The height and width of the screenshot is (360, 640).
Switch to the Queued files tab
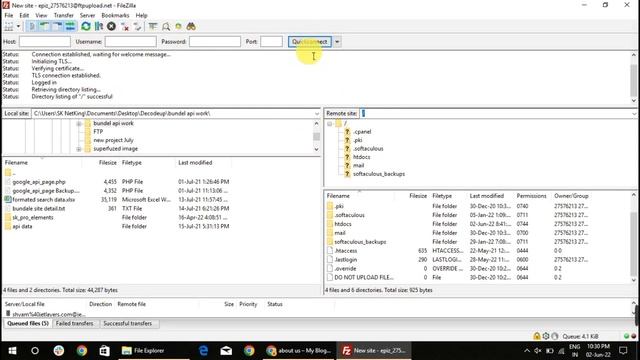[28, 323]
